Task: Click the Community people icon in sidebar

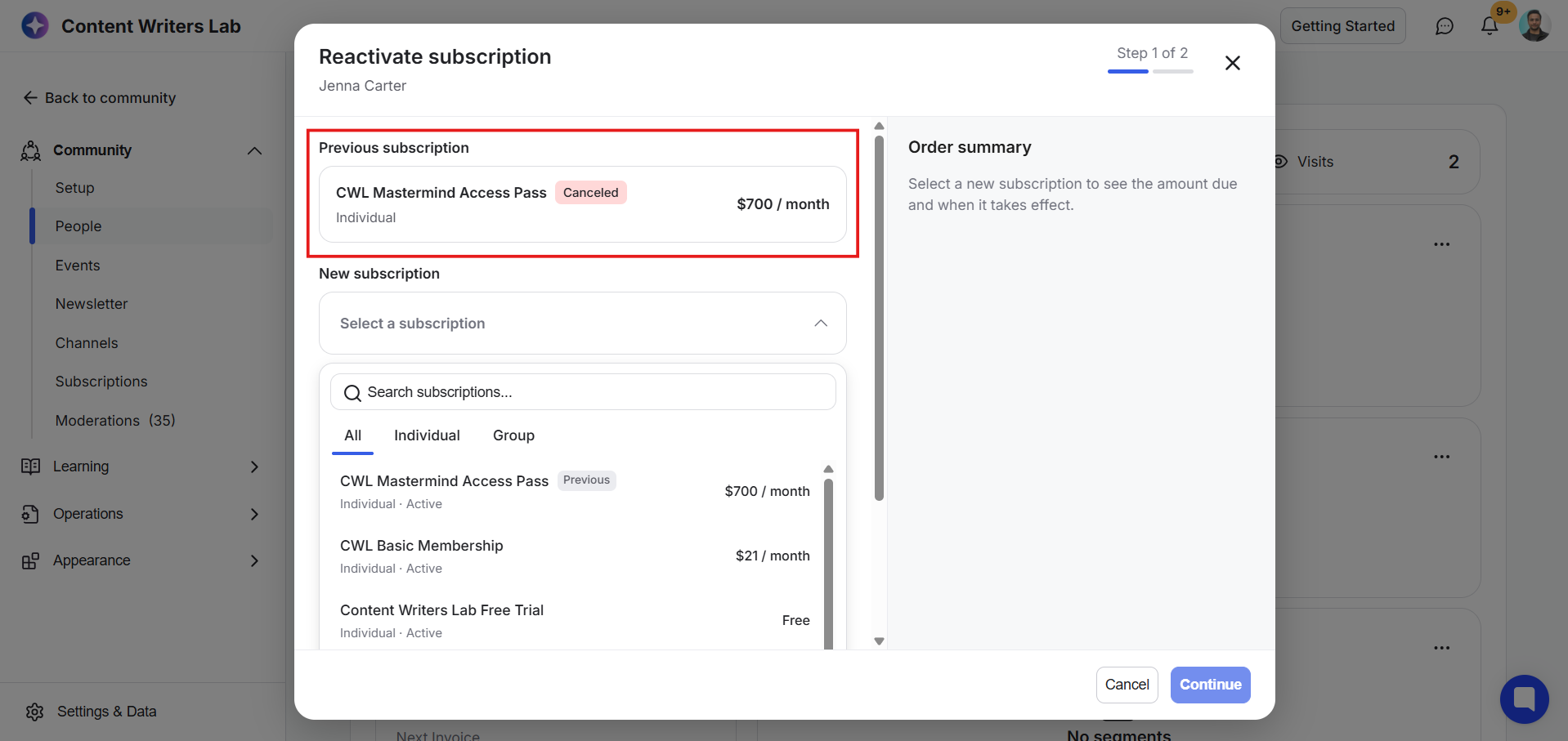Action: (x=31, y=150)
